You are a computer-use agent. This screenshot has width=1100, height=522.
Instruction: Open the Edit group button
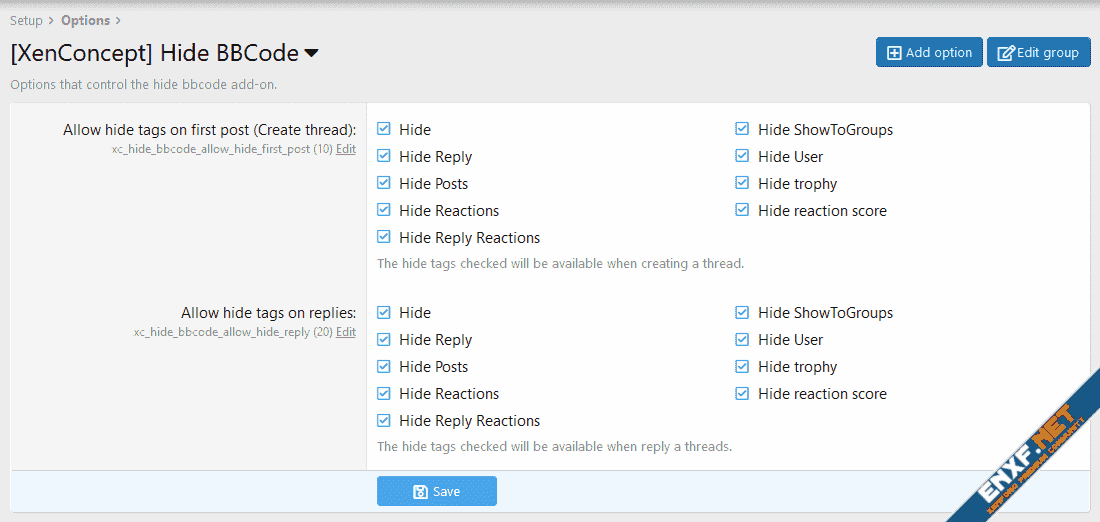click(x=1038, y=53)
